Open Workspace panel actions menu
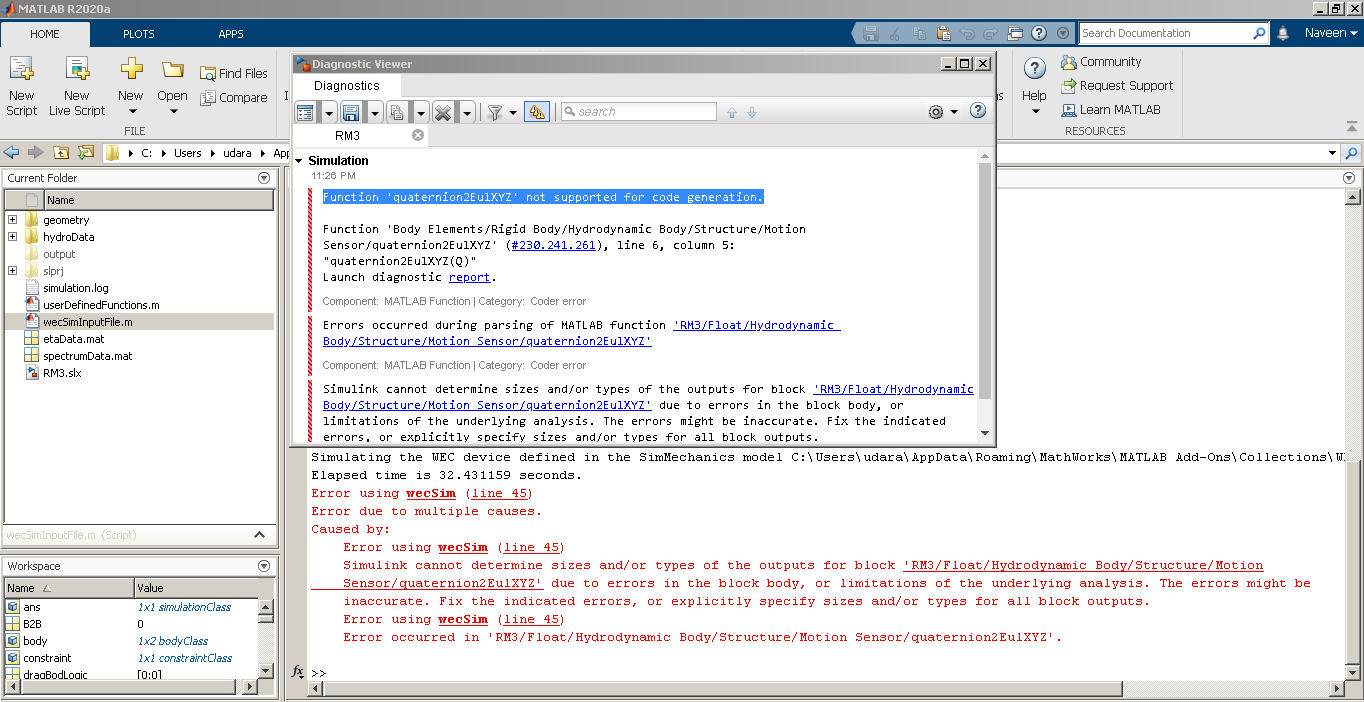Image resolution: width=1364 pixels, height=702 pixels. (264, 566)
